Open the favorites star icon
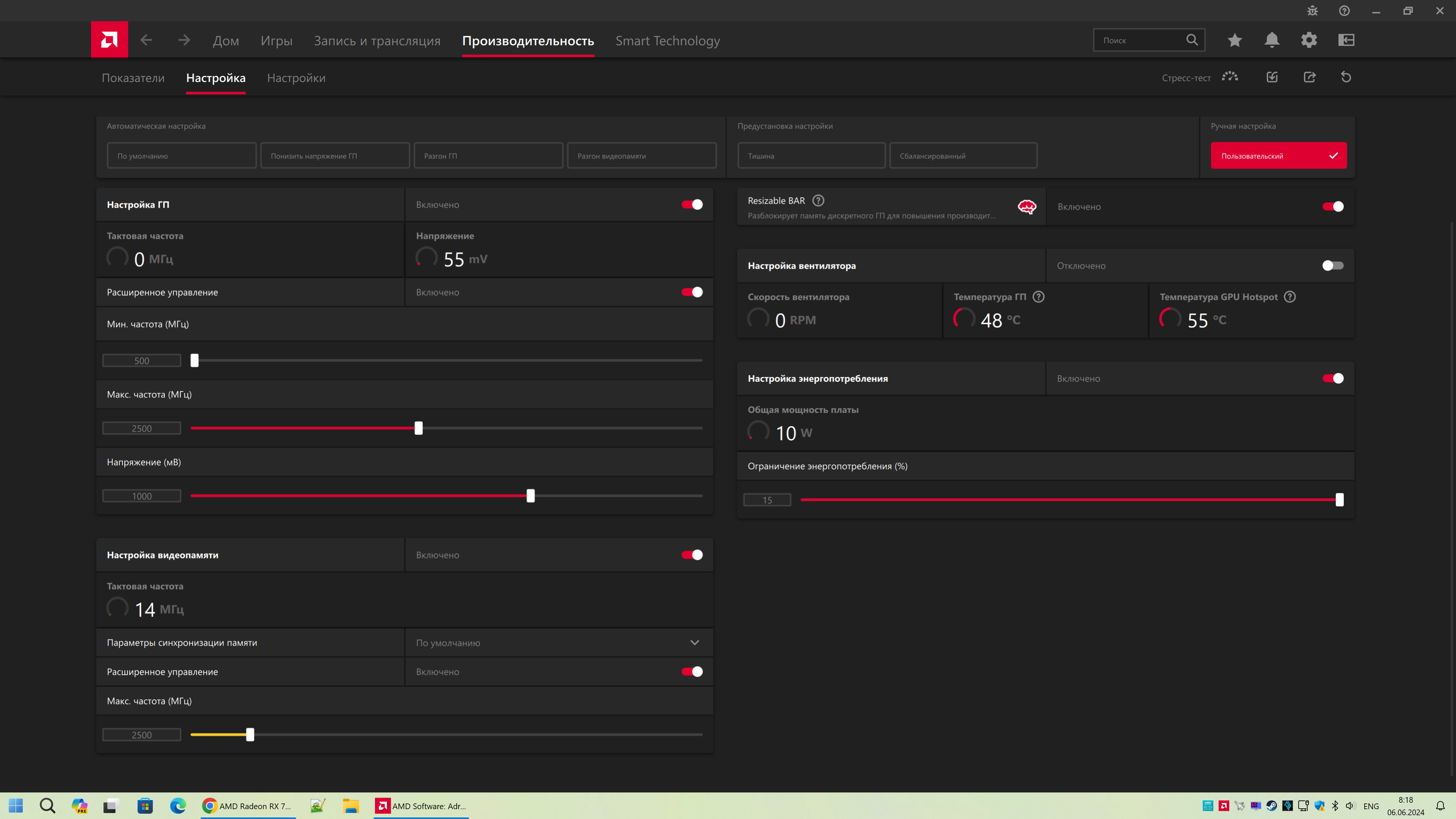Screen dimensions: 1456x819 pyautogui.click(x=1235, y=40)
